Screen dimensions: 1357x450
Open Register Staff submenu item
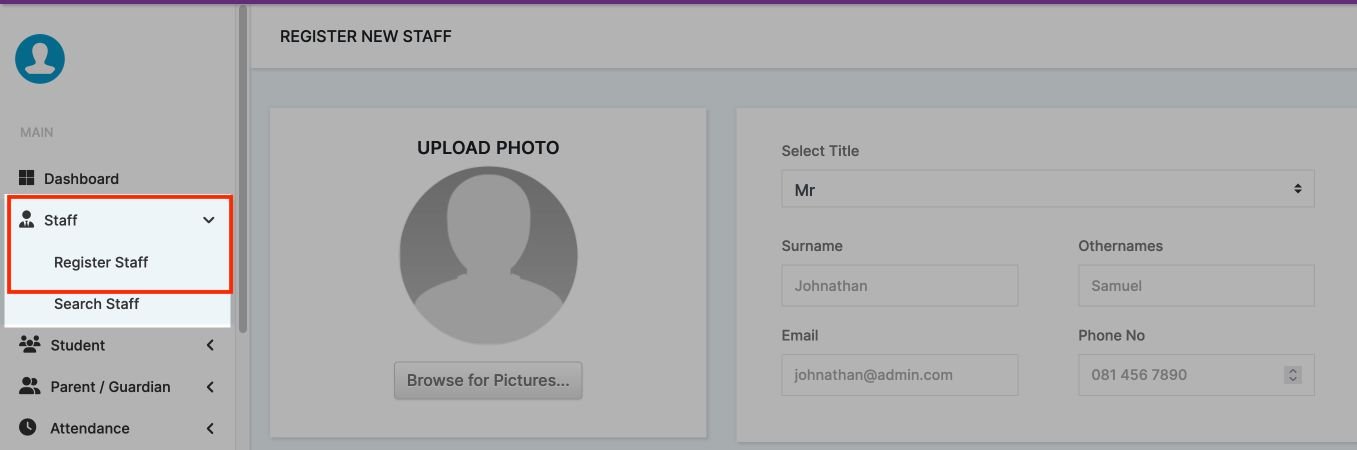tap(101, 262)
